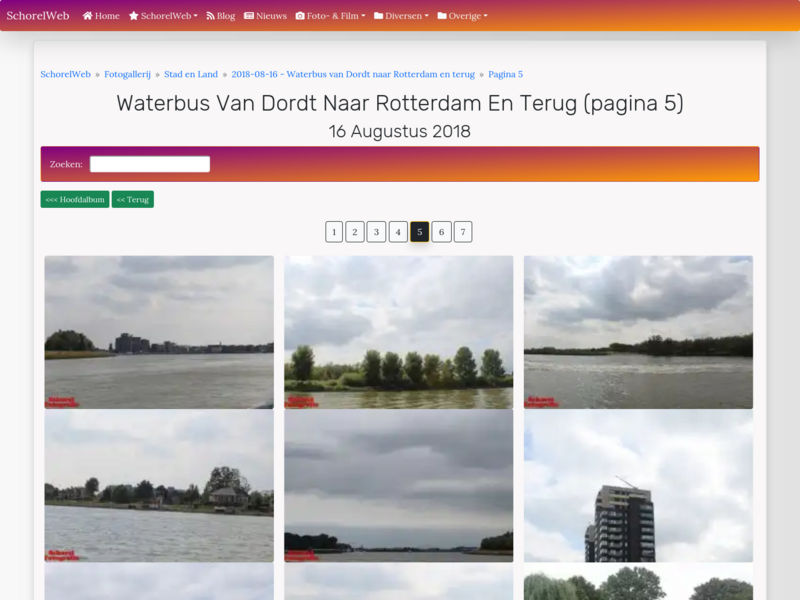Click the folder icon beside Diversen

[379, 16]
